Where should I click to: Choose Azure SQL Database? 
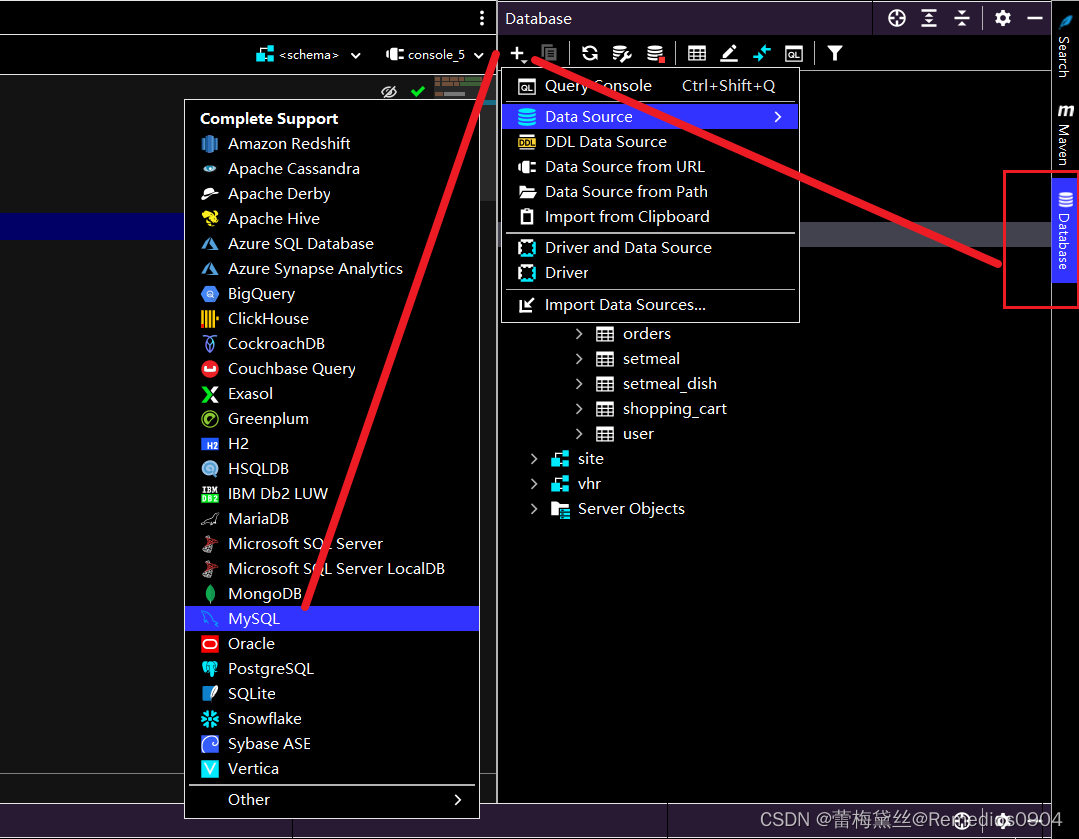click(332, 244)
